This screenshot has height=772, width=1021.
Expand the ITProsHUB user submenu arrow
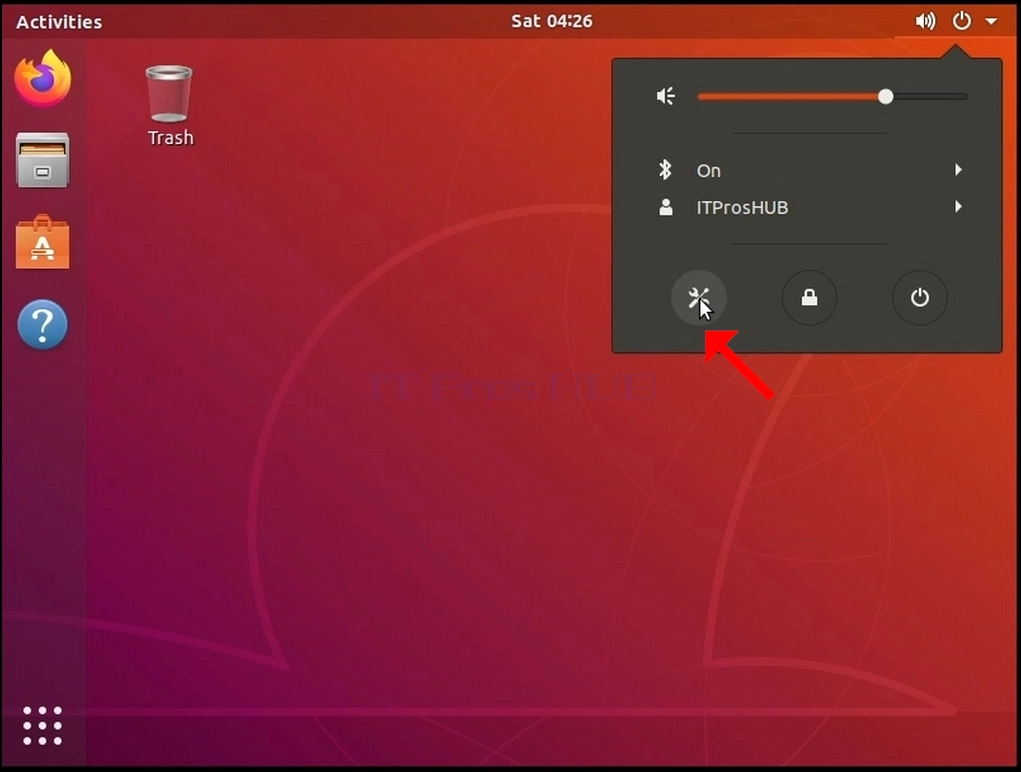[958, 207]
